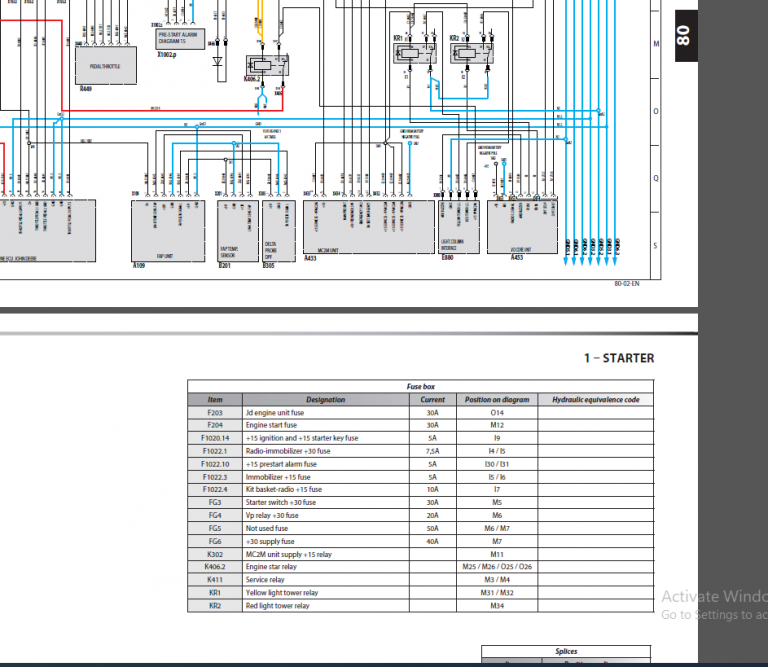
Task: Click "Red light tower relay" designation
Action: [277, 606]
